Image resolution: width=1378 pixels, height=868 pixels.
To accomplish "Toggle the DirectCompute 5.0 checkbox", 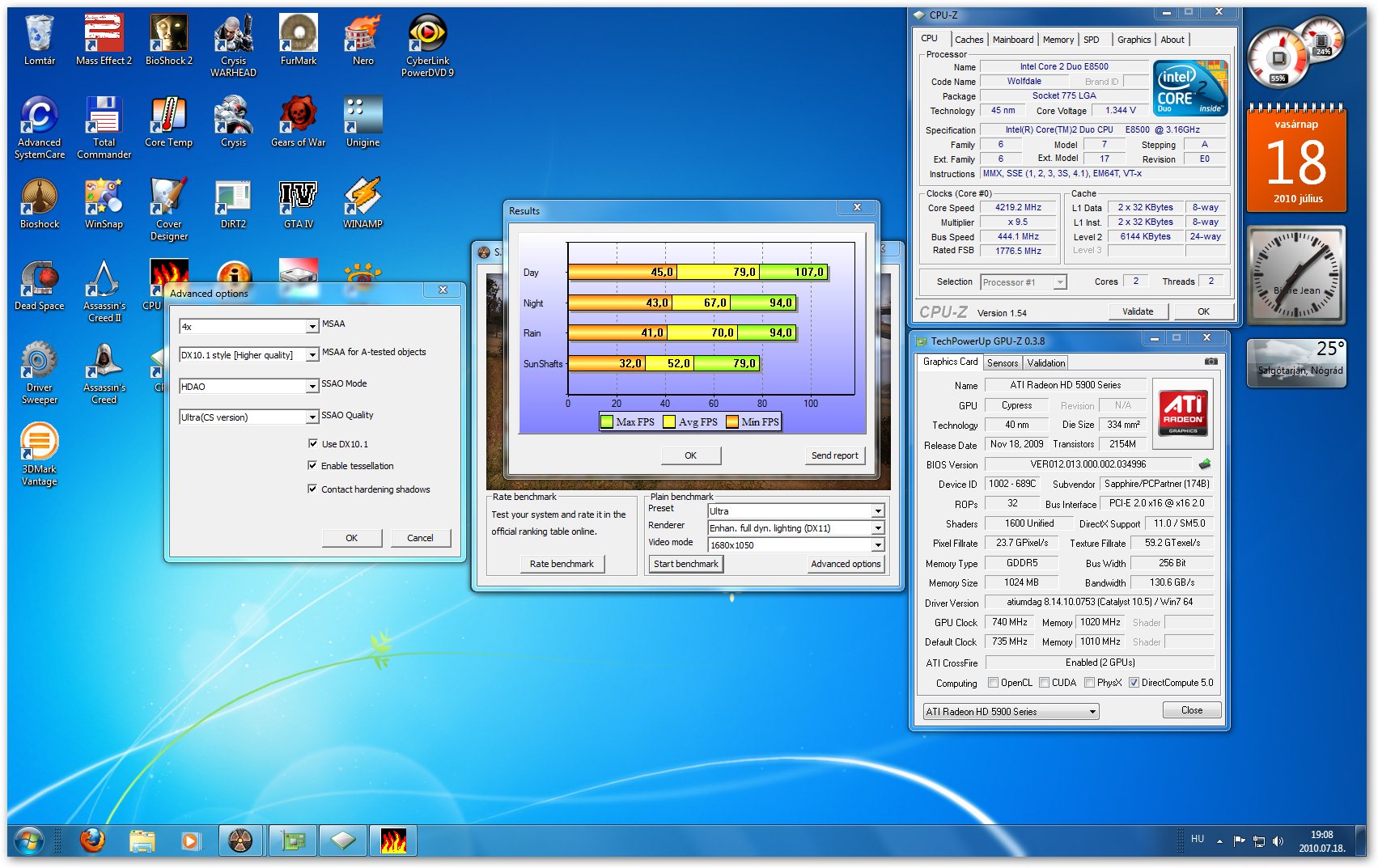I will pos(1134,683).
